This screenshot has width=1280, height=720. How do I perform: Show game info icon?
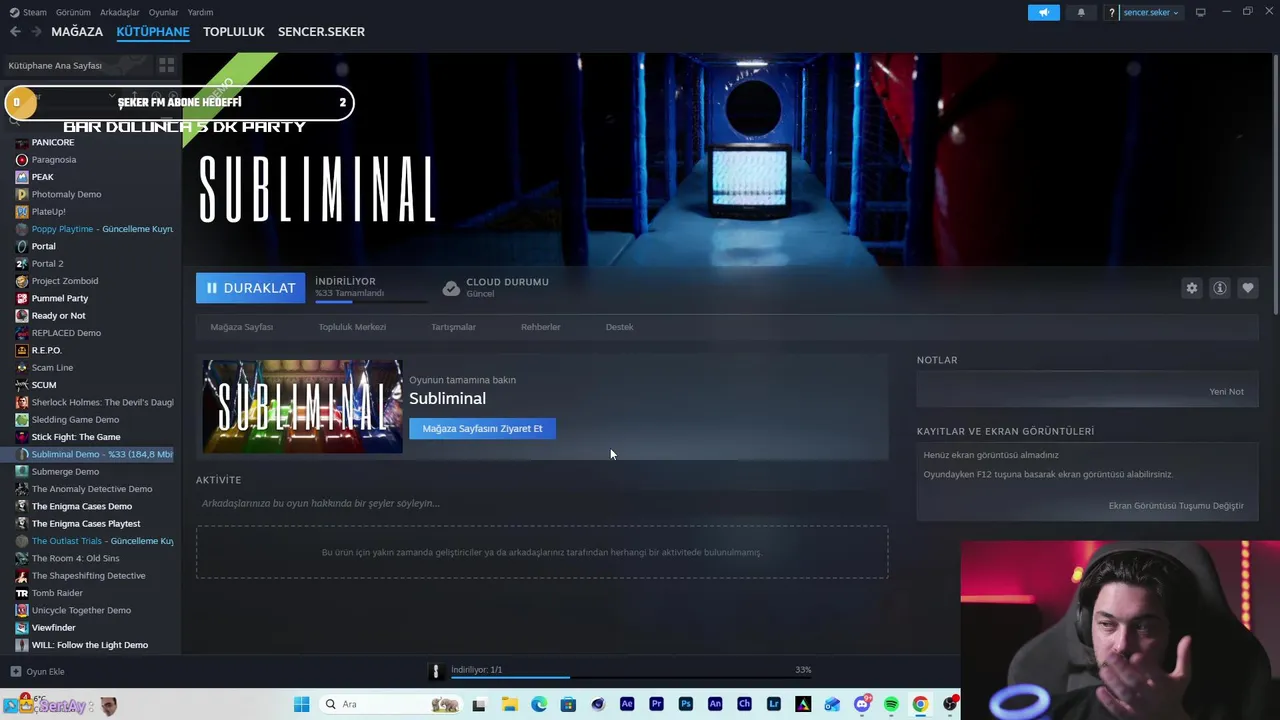coord(1219,288)
